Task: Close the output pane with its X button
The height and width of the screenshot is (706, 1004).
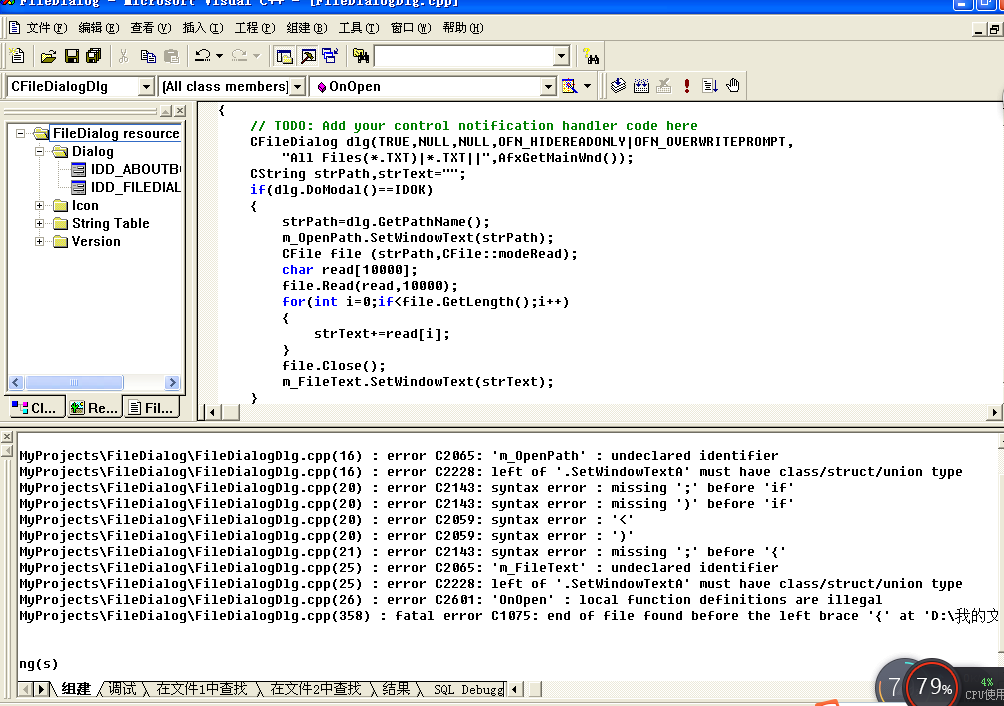Action: click(7, 437)
